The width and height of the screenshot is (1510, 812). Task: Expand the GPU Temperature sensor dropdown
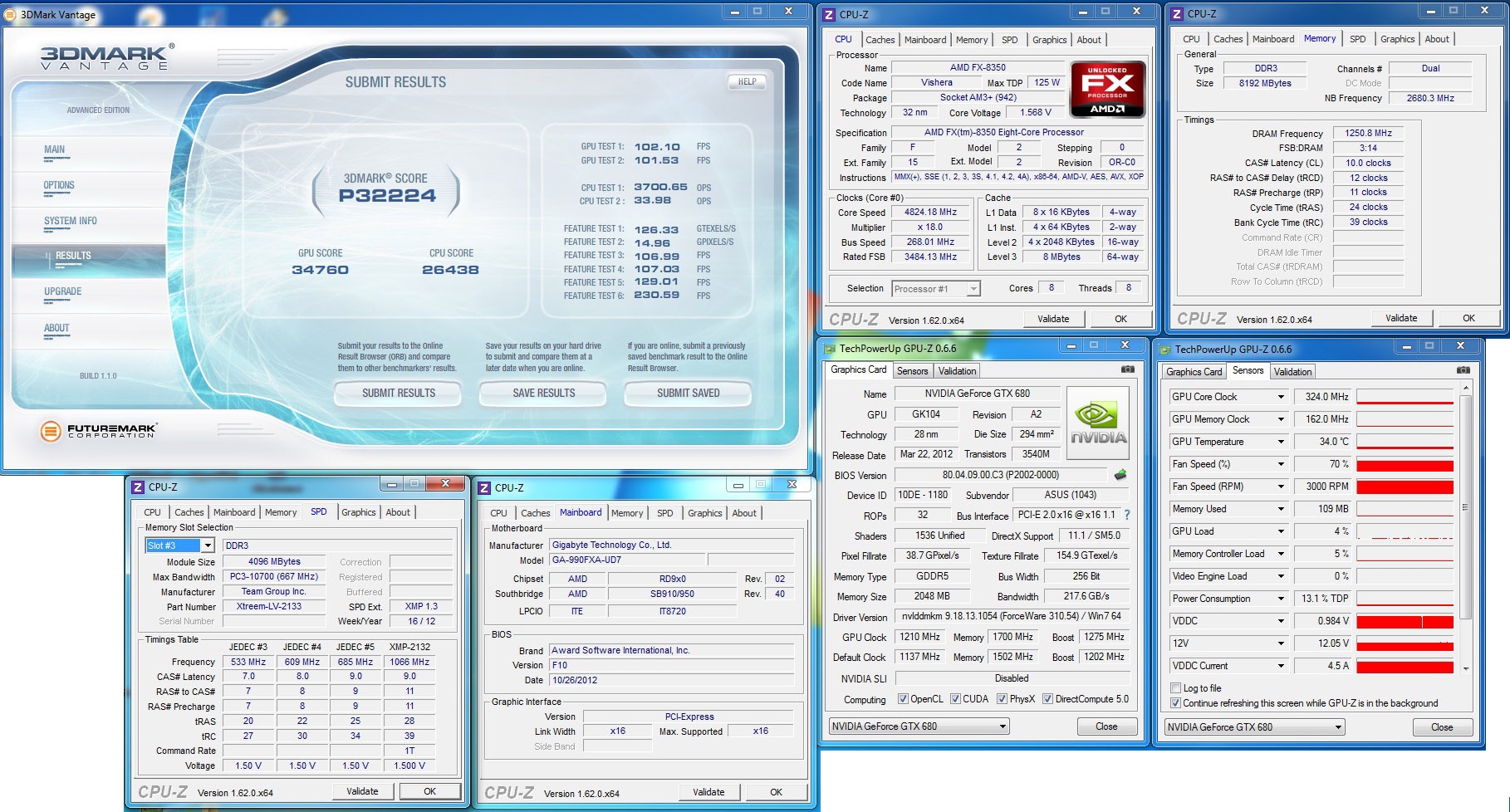pyautogui.click(x=1281, y=442)
